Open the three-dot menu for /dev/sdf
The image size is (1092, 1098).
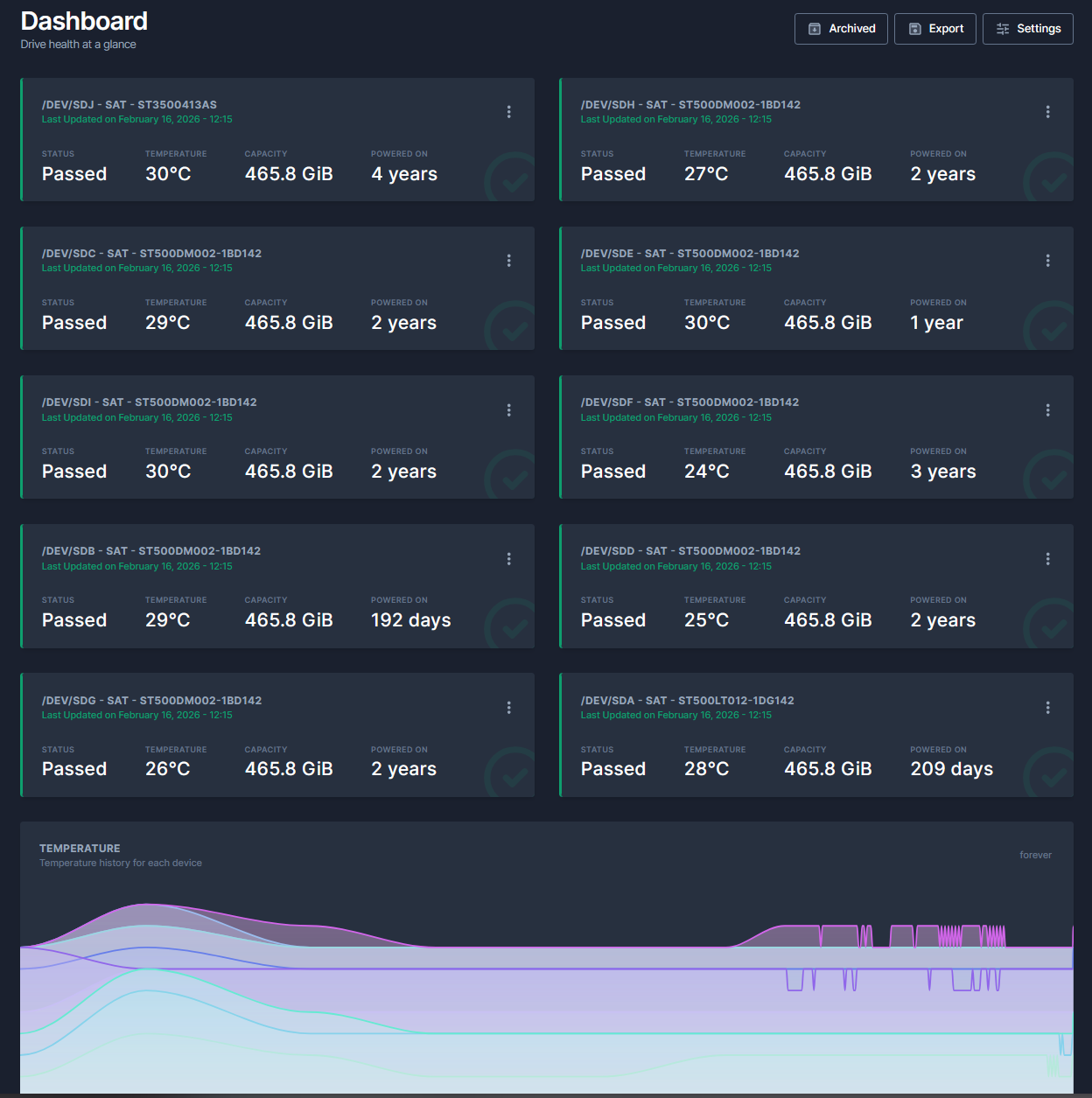coord(1047,410)
